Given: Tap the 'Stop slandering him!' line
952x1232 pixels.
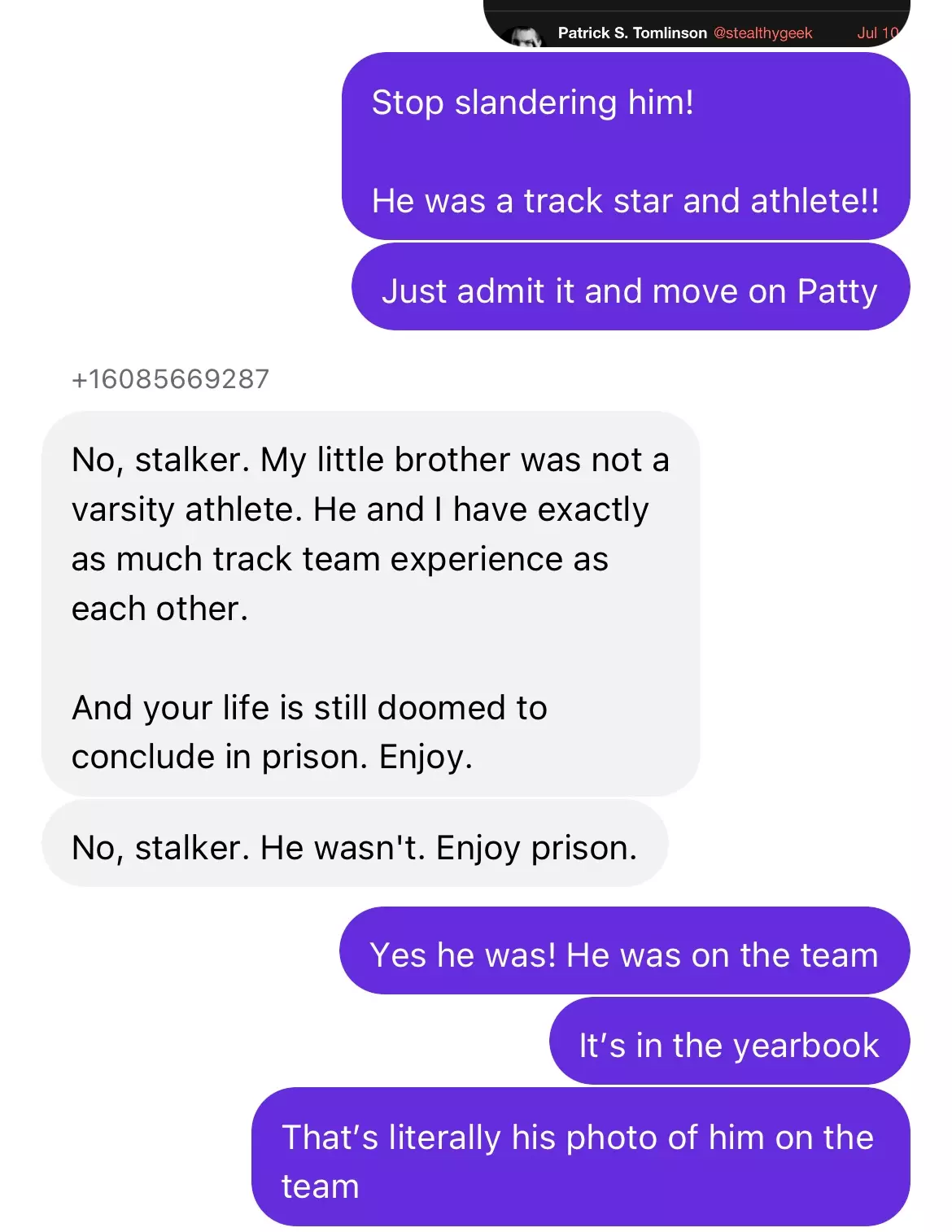Looking at the screenshot, I should pyautogui.click(x=533, y=103).
